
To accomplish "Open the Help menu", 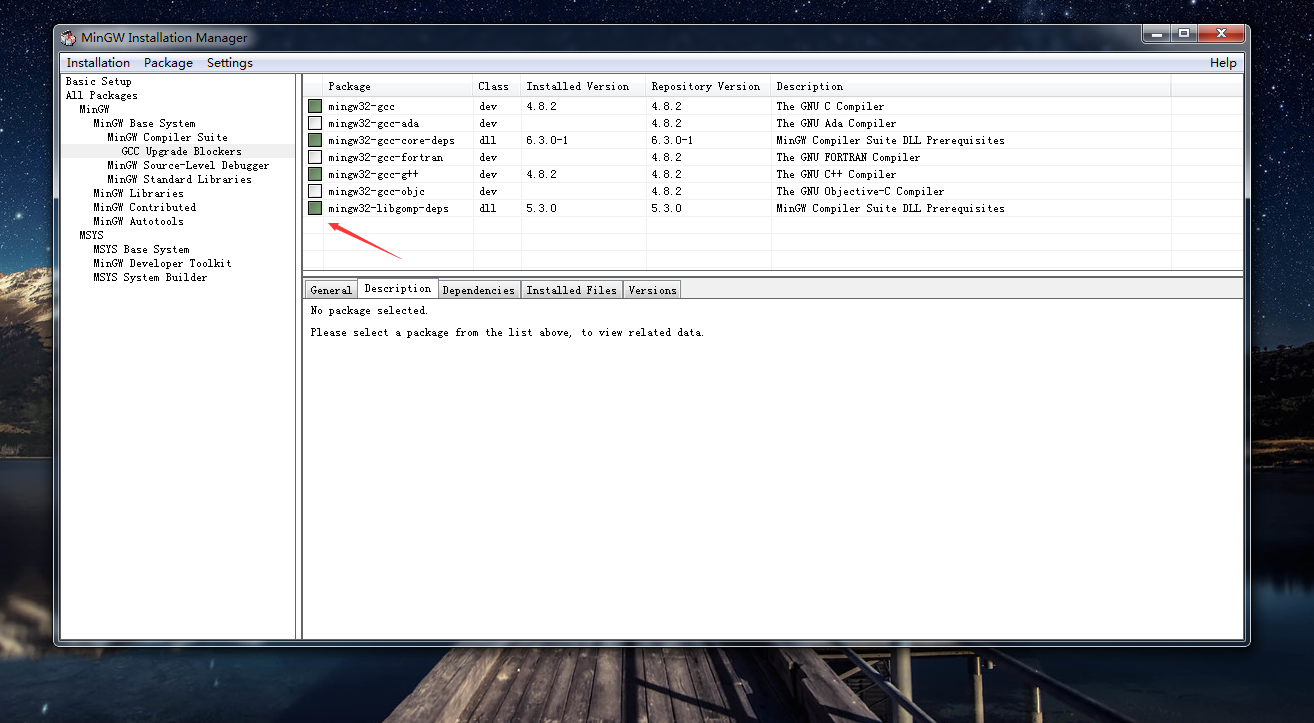I will point(1223,62).
